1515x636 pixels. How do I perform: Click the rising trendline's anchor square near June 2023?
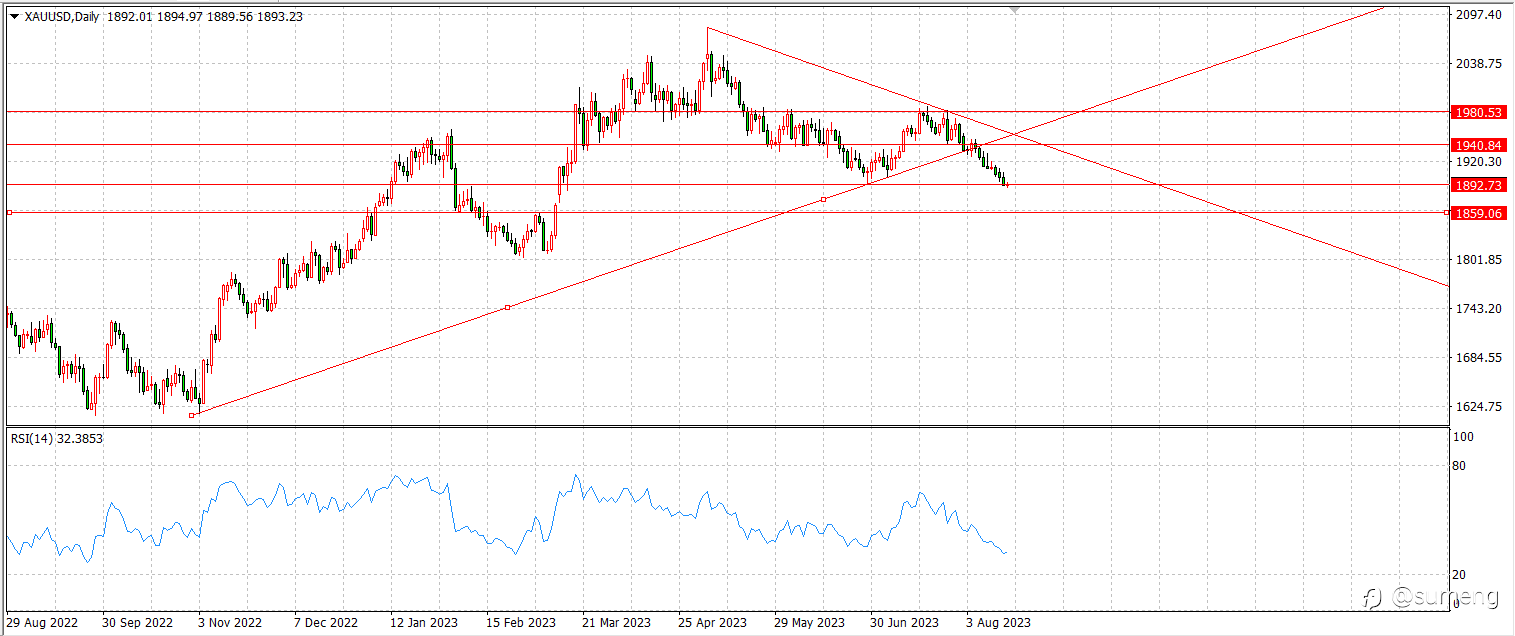pos(823,200)
